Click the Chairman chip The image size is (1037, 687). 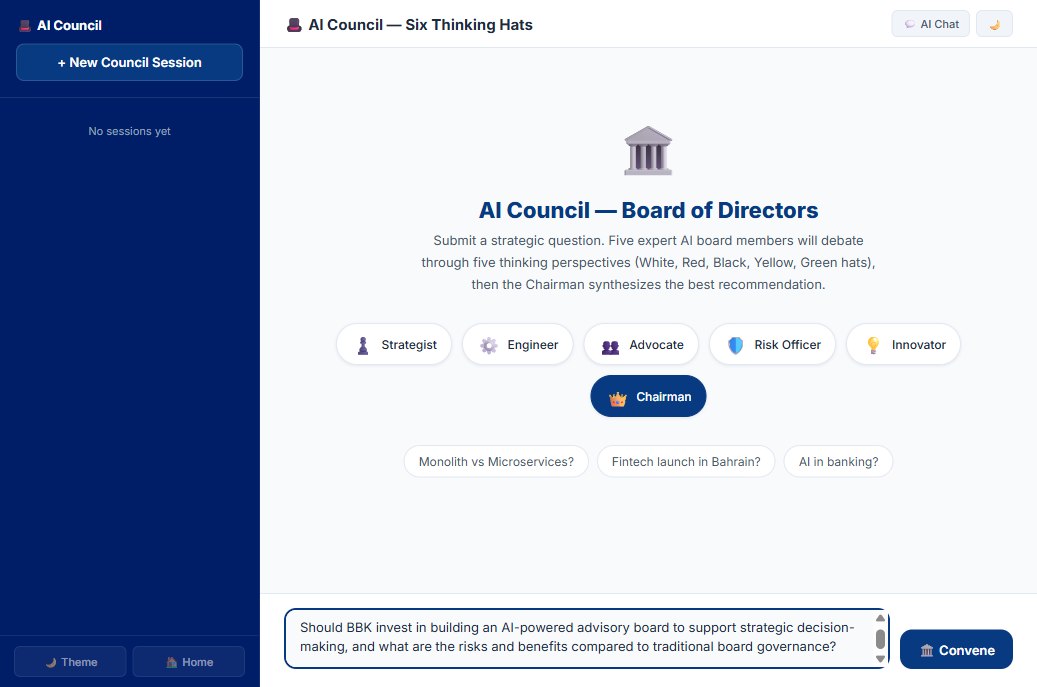pyautogui.click(x=648, y=396)
